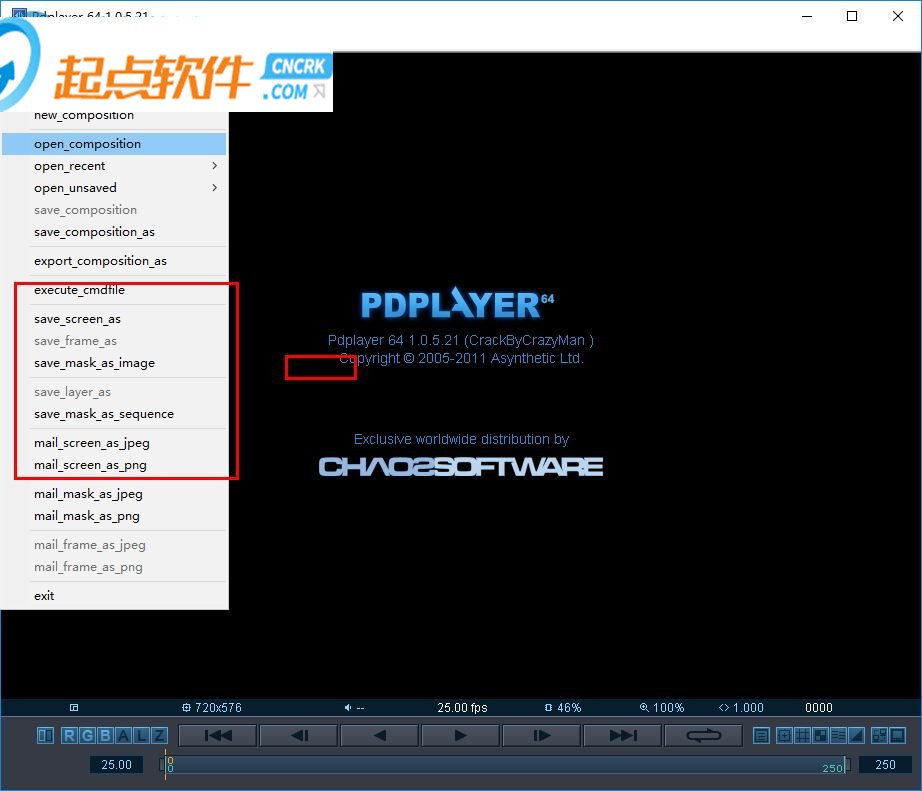Select save_mask_as_image entry
922x791 pixels.
114,363
